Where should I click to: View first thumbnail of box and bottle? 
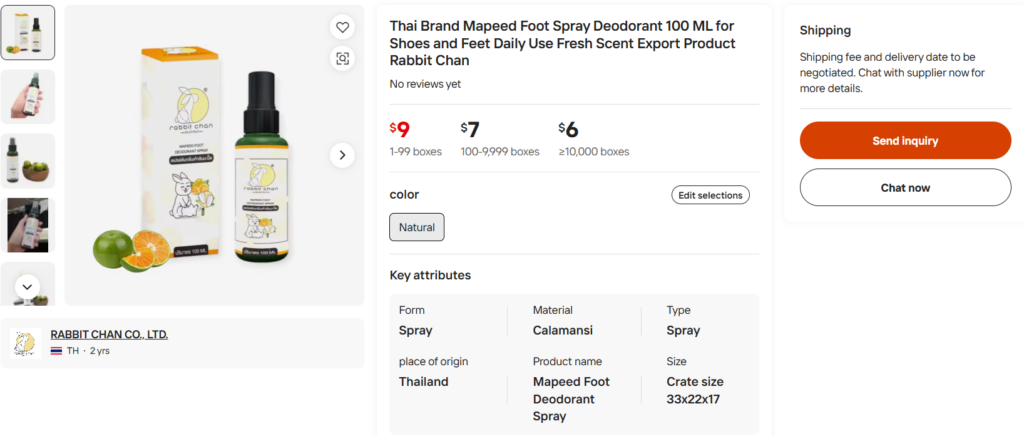(27, 33)
